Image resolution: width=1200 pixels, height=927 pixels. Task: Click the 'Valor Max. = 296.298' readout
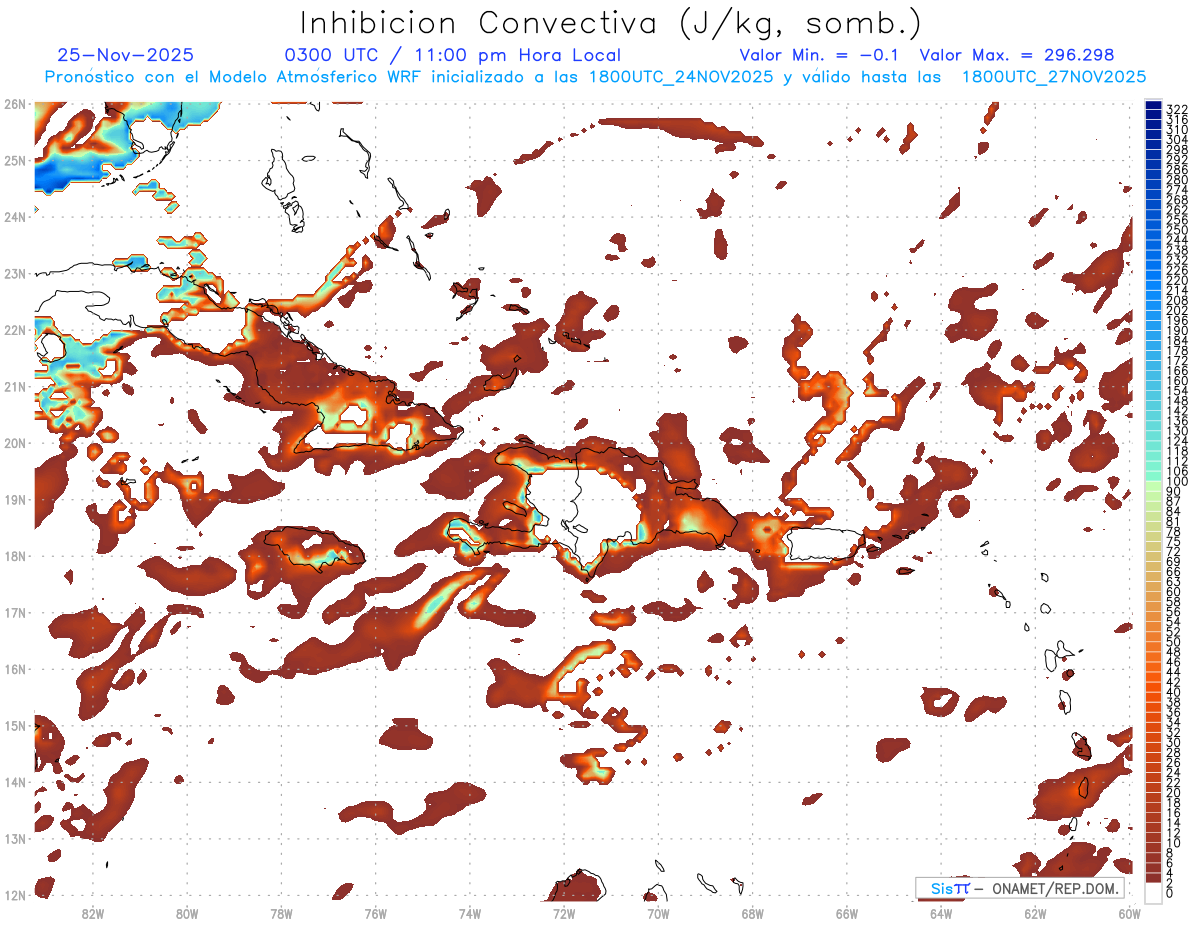(x=1017, y=56)
